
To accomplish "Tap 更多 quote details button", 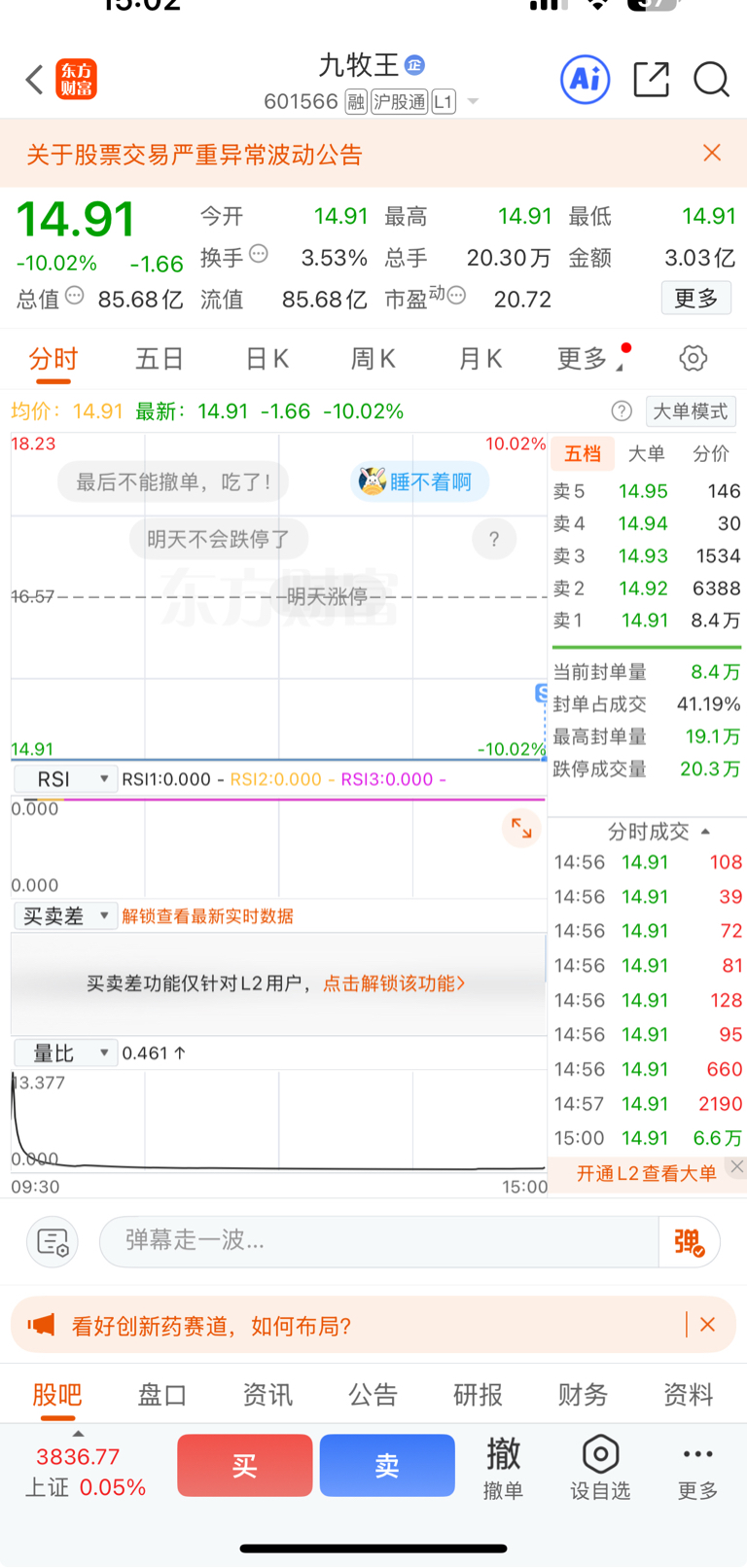I will pyautogui.click(x=696, y=298).
